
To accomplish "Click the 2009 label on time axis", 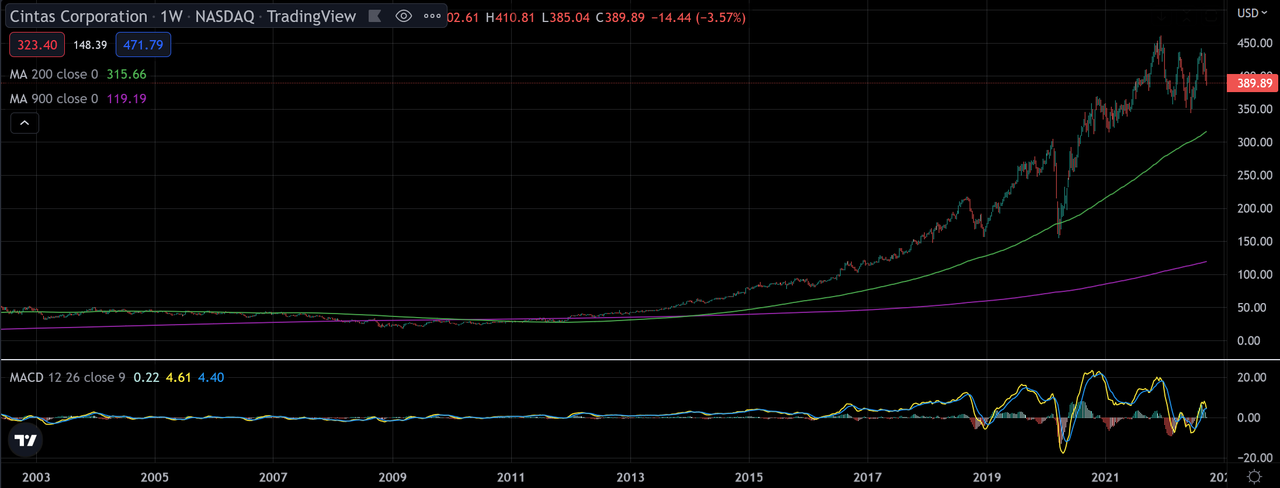I will coord(392,478).
